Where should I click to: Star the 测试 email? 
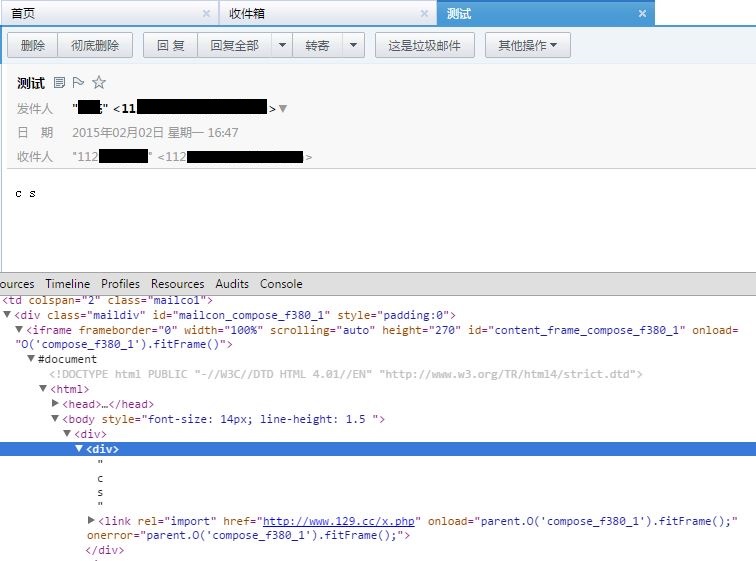coord(99,82)
